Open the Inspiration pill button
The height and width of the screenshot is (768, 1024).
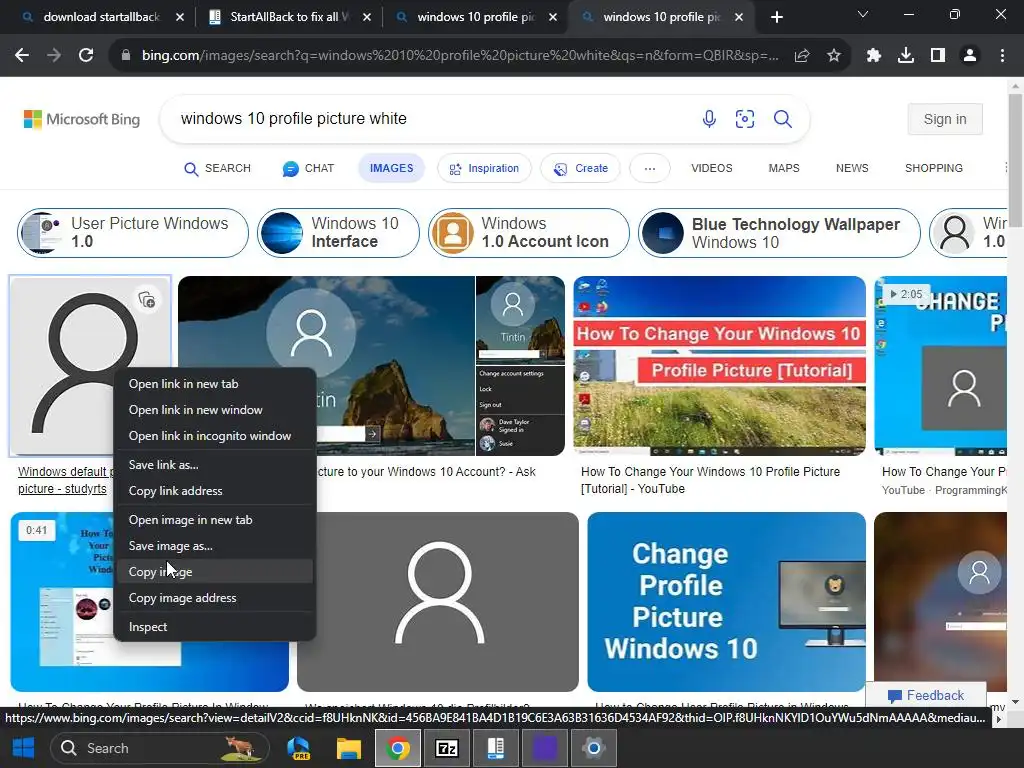(484, 168)
